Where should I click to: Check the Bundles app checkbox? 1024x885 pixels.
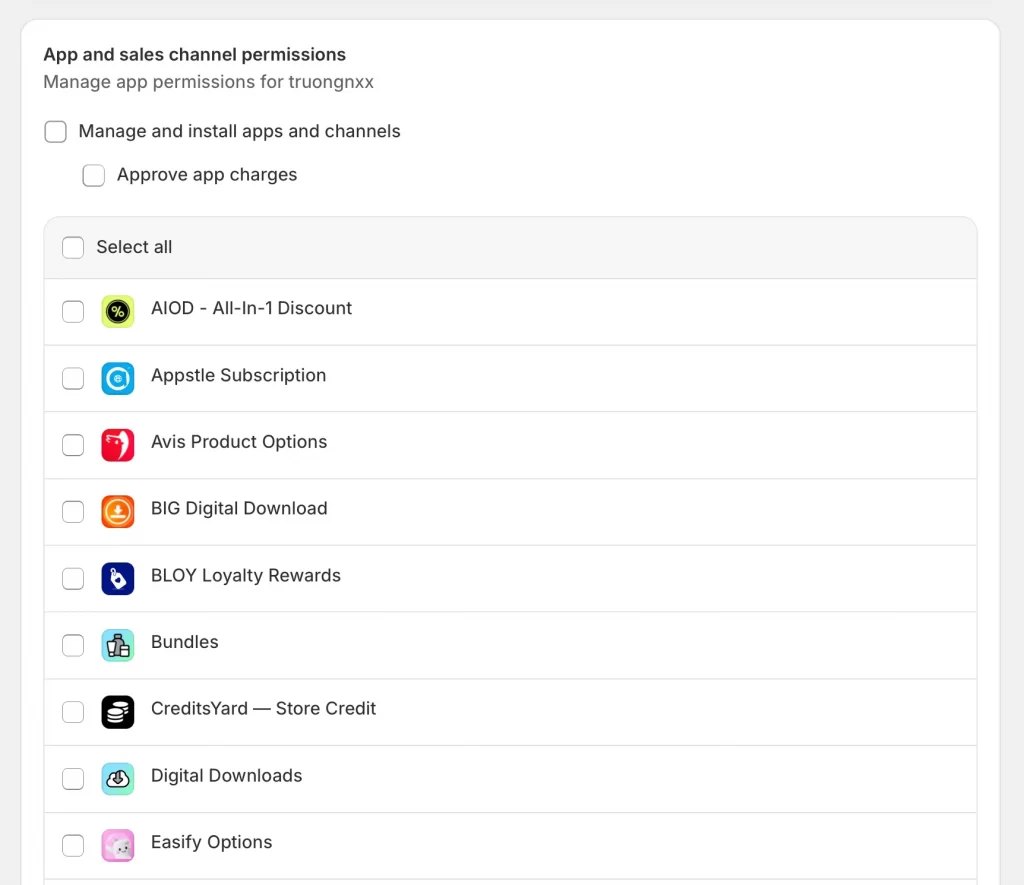72,645
